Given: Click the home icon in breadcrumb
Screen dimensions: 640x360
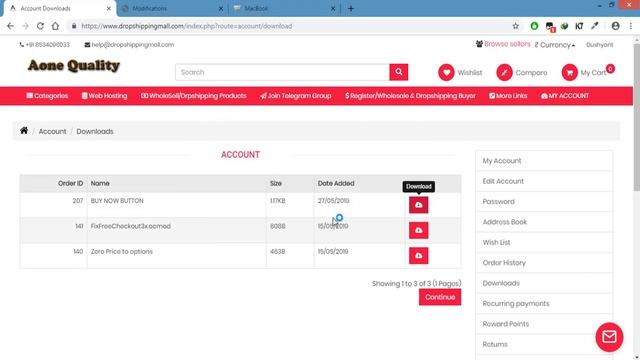Looking at the screenshot, I should (24, 131).
